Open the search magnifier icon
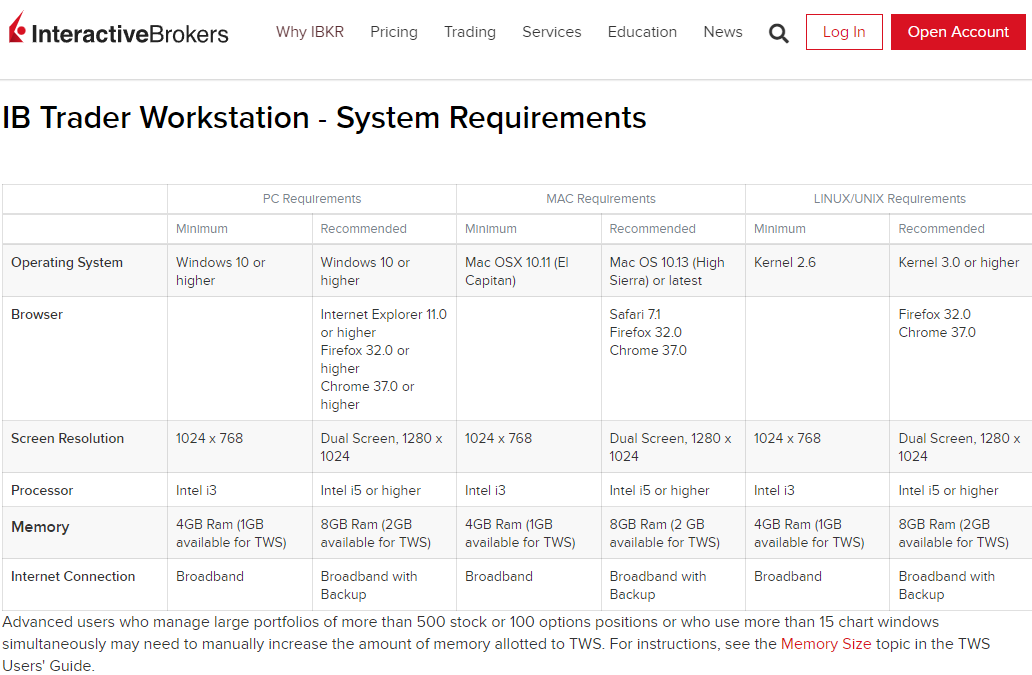 [779, 33]
